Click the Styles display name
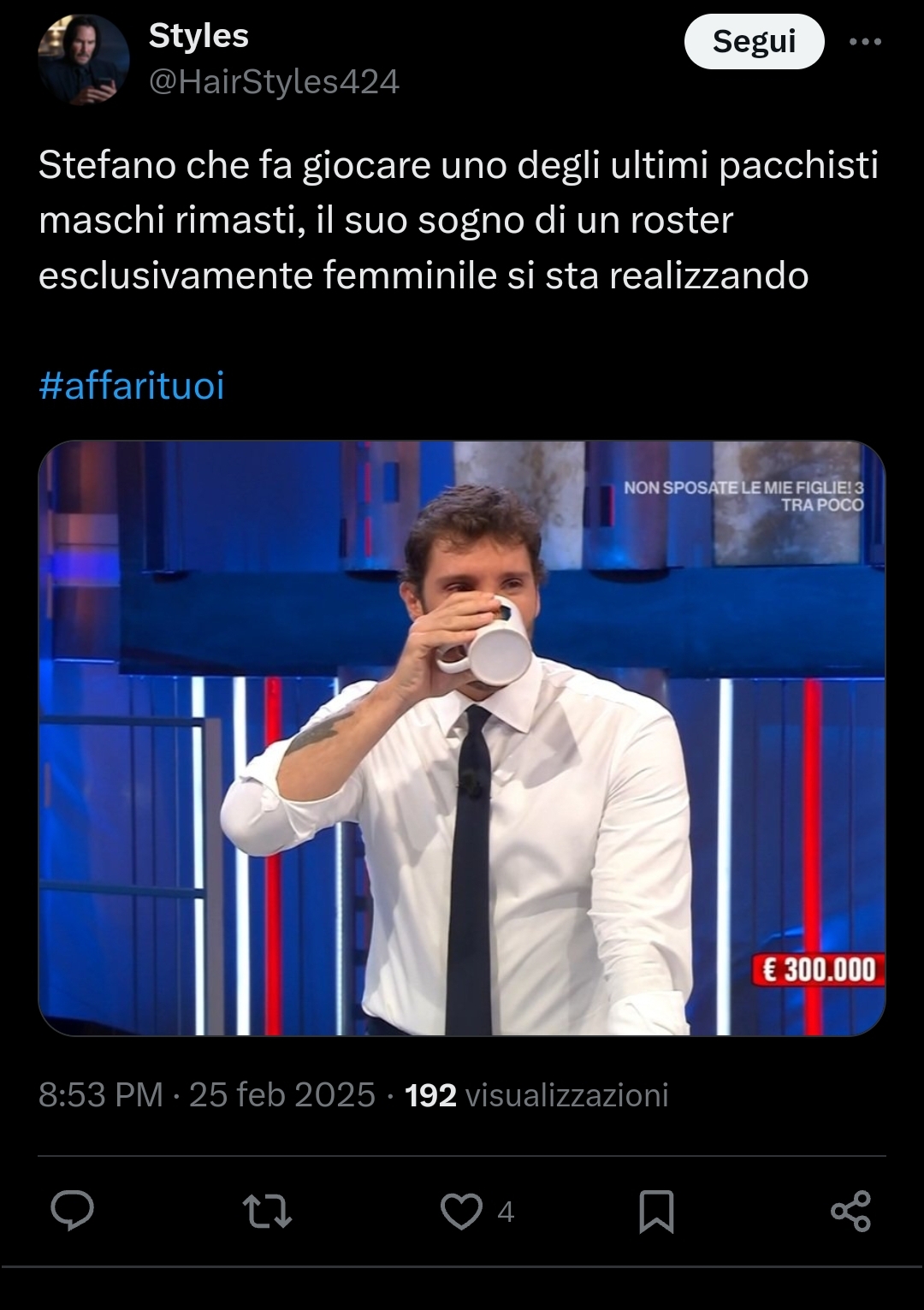Image resolution: width=924 pixels, height=1310 pixels. pyautogui.click(x=198, y=36)
